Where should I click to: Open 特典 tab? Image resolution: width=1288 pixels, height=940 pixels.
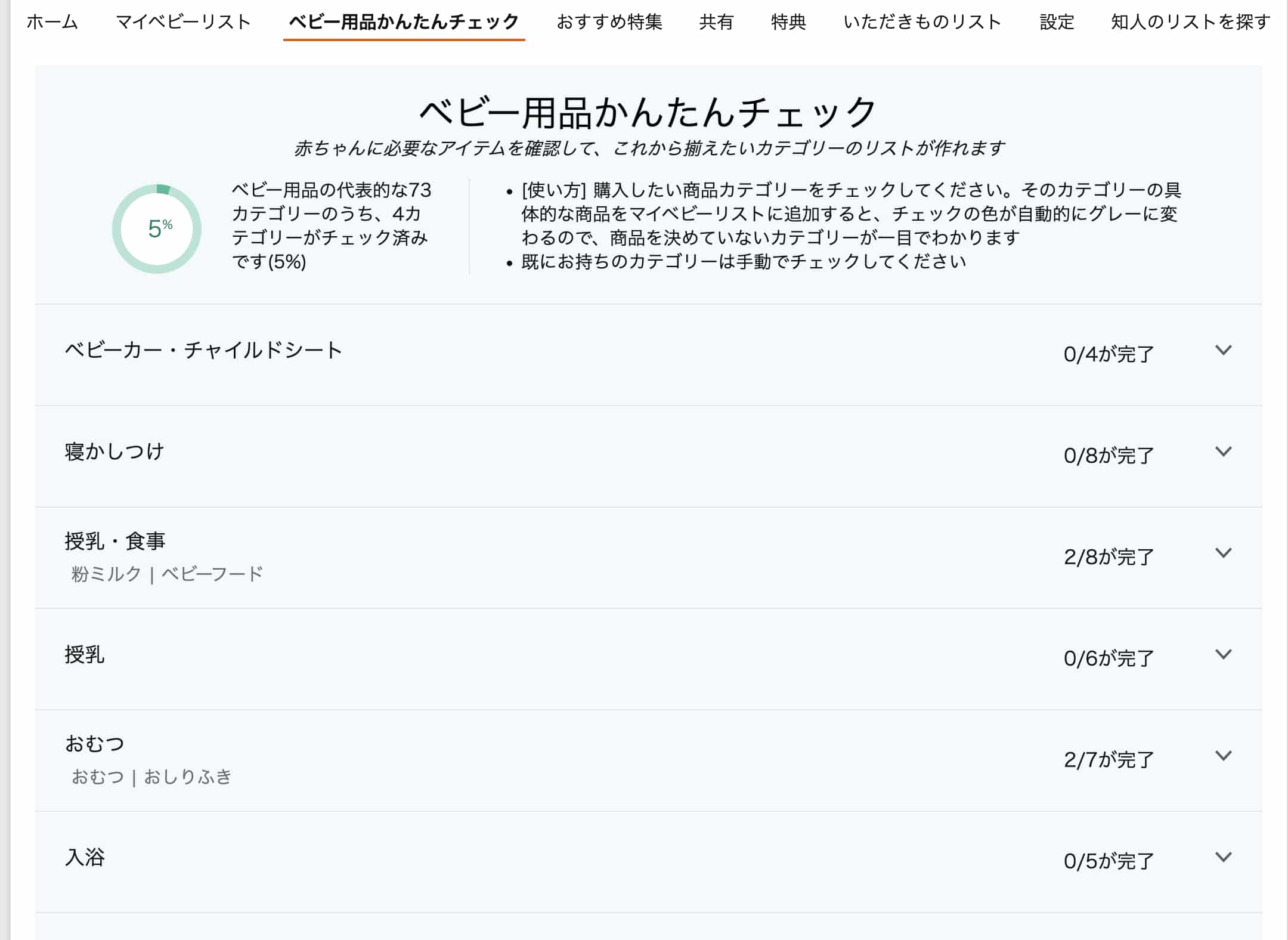(x=788, y=22)
